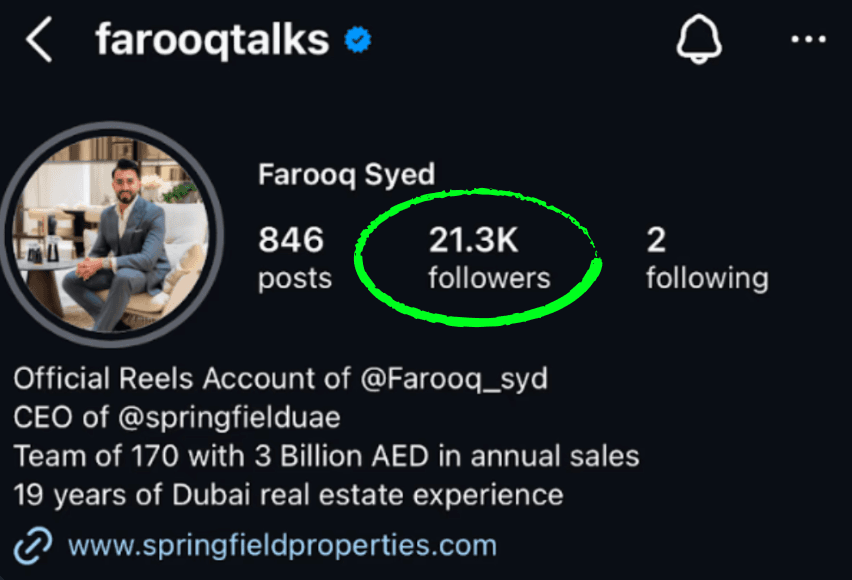Open profile actions with the ellipsis icon
This screenshot has width=852, height=580.
[x=810, y=38]
